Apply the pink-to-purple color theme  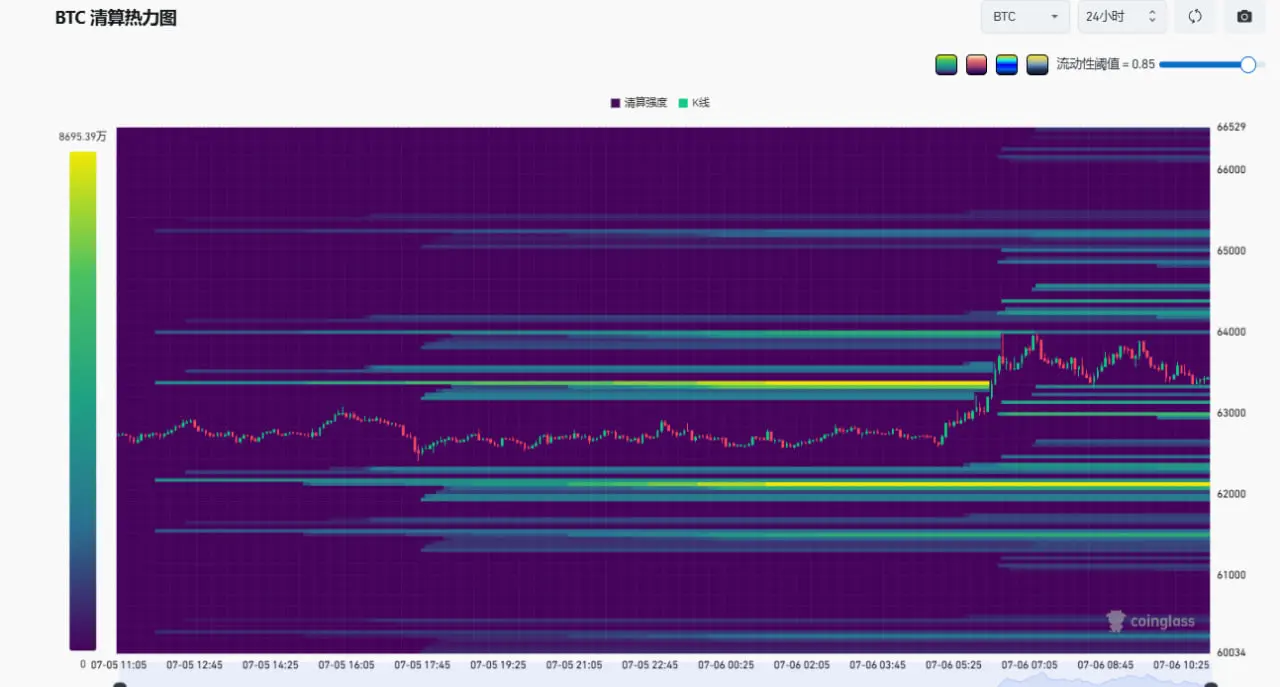pyautogui.click(x=976, y=64)
